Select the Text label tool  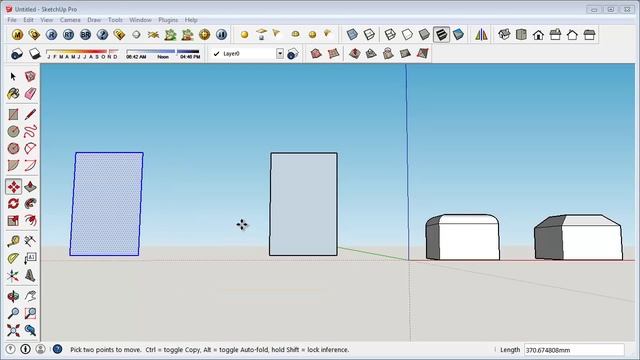[x=30, y=258]
